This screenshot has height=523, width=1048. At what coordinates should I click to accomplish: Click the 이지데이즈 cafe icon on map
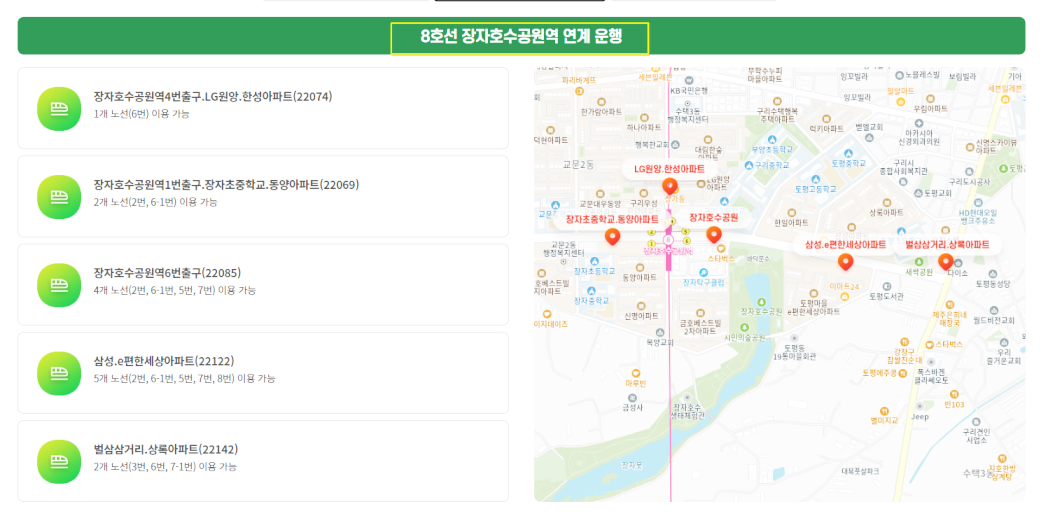click(x=547, y=313)
